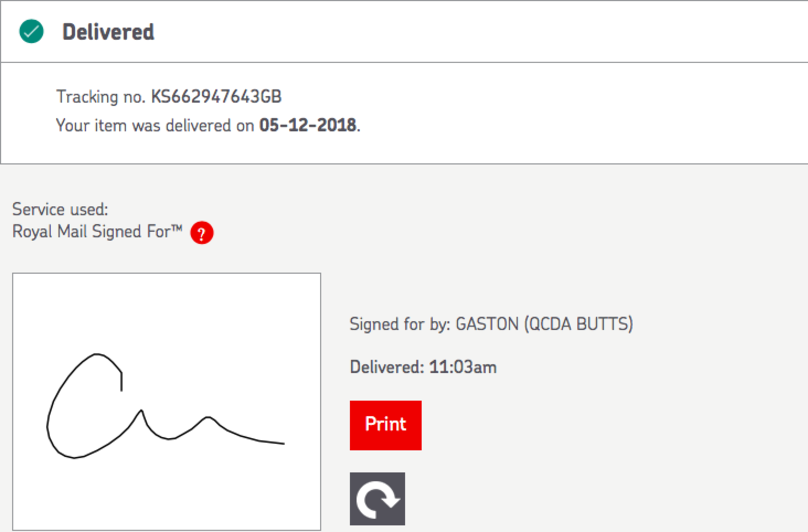Click the QCDA BUTTS text in parentheses
The height and width of the screenshot is (532, 808).
pyautogui.click(x=579, y=324)
